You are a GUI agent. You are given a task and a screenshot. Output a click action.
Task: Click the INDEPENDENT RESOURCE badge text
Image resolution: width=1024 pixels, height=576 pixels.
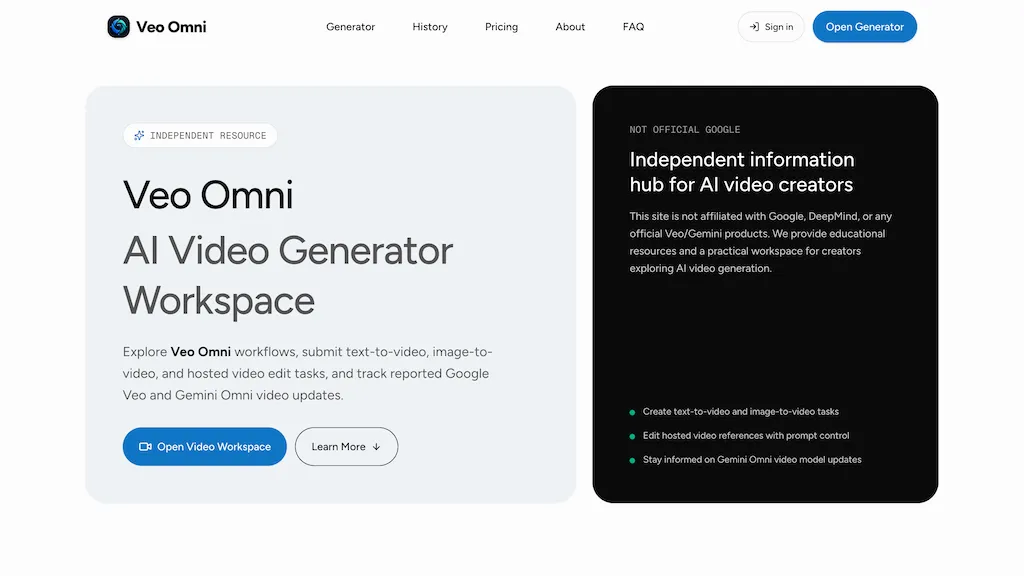pos(208,136)
